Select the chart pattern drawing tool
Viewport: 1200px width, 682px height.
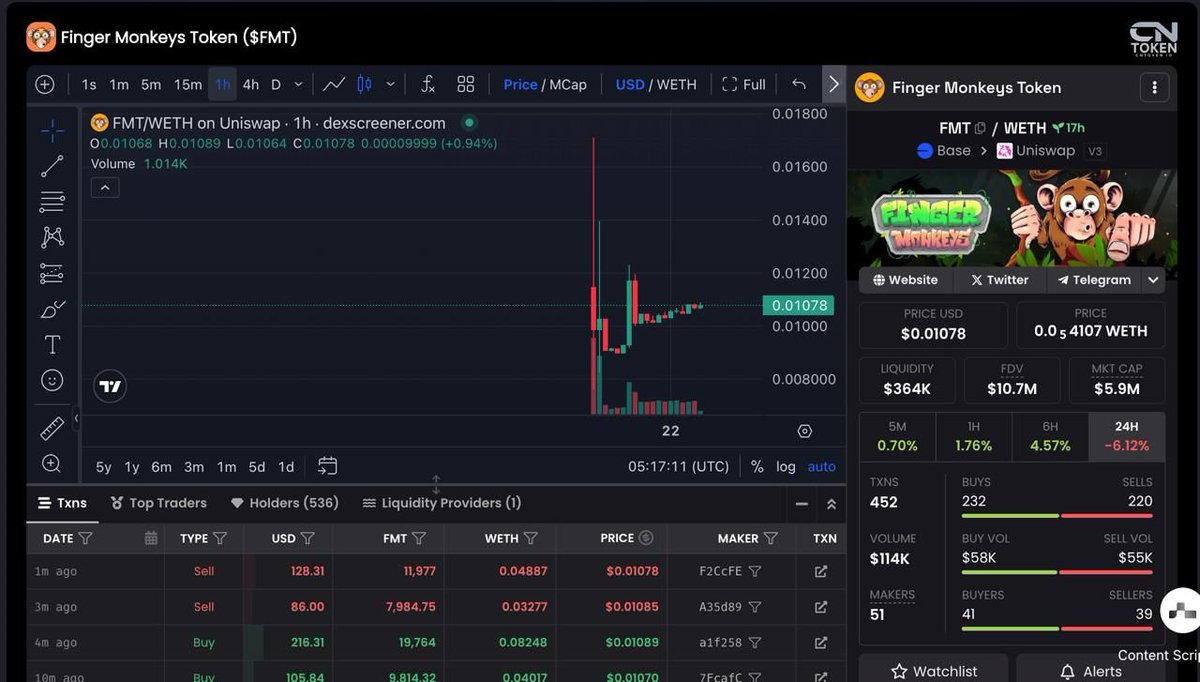click(52, 237)
